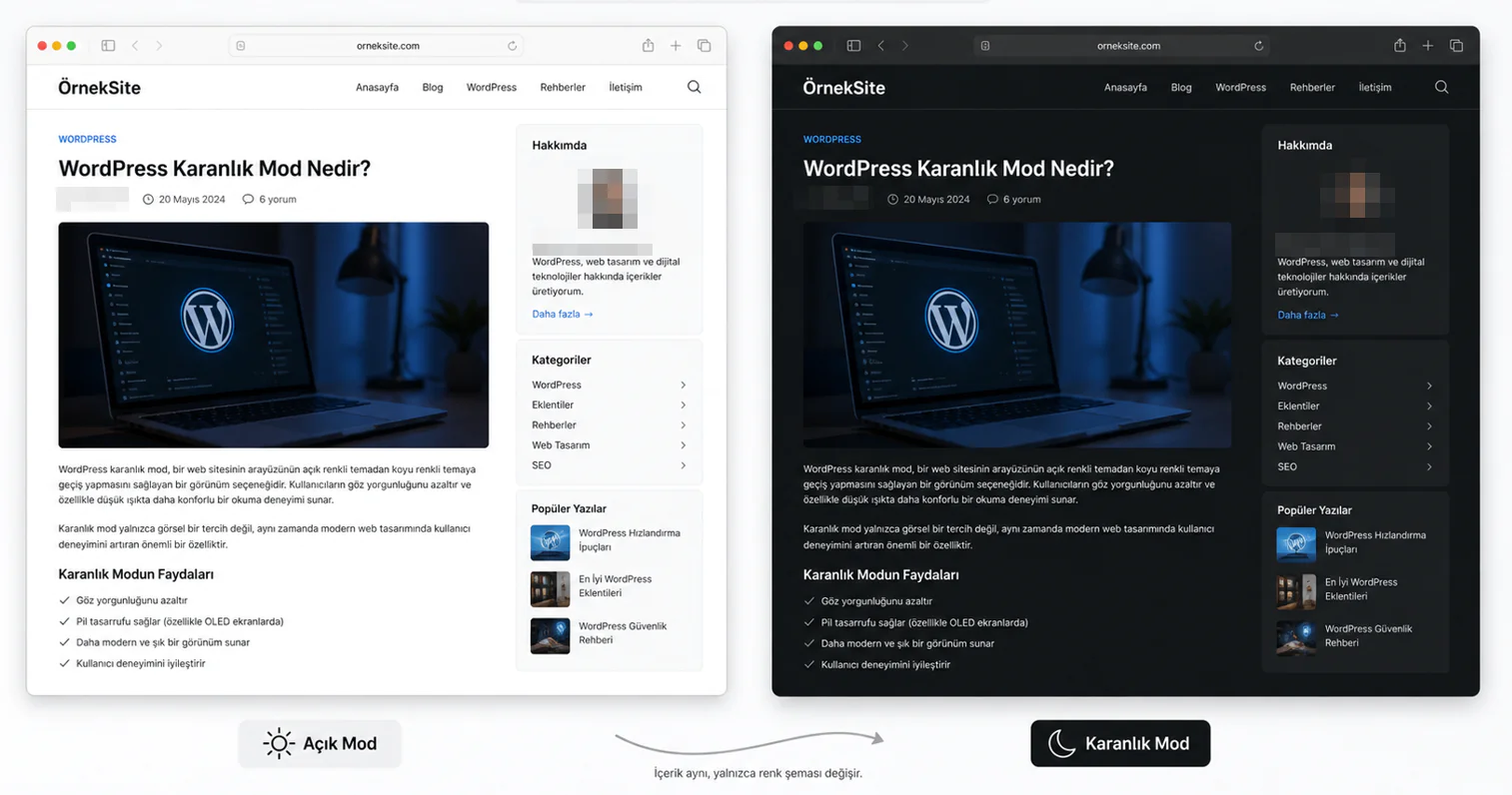The width and height of the screenshot is (1512, 795).
Task: Click the share icon in the dark browser window
Action: tap(1399, 45)
